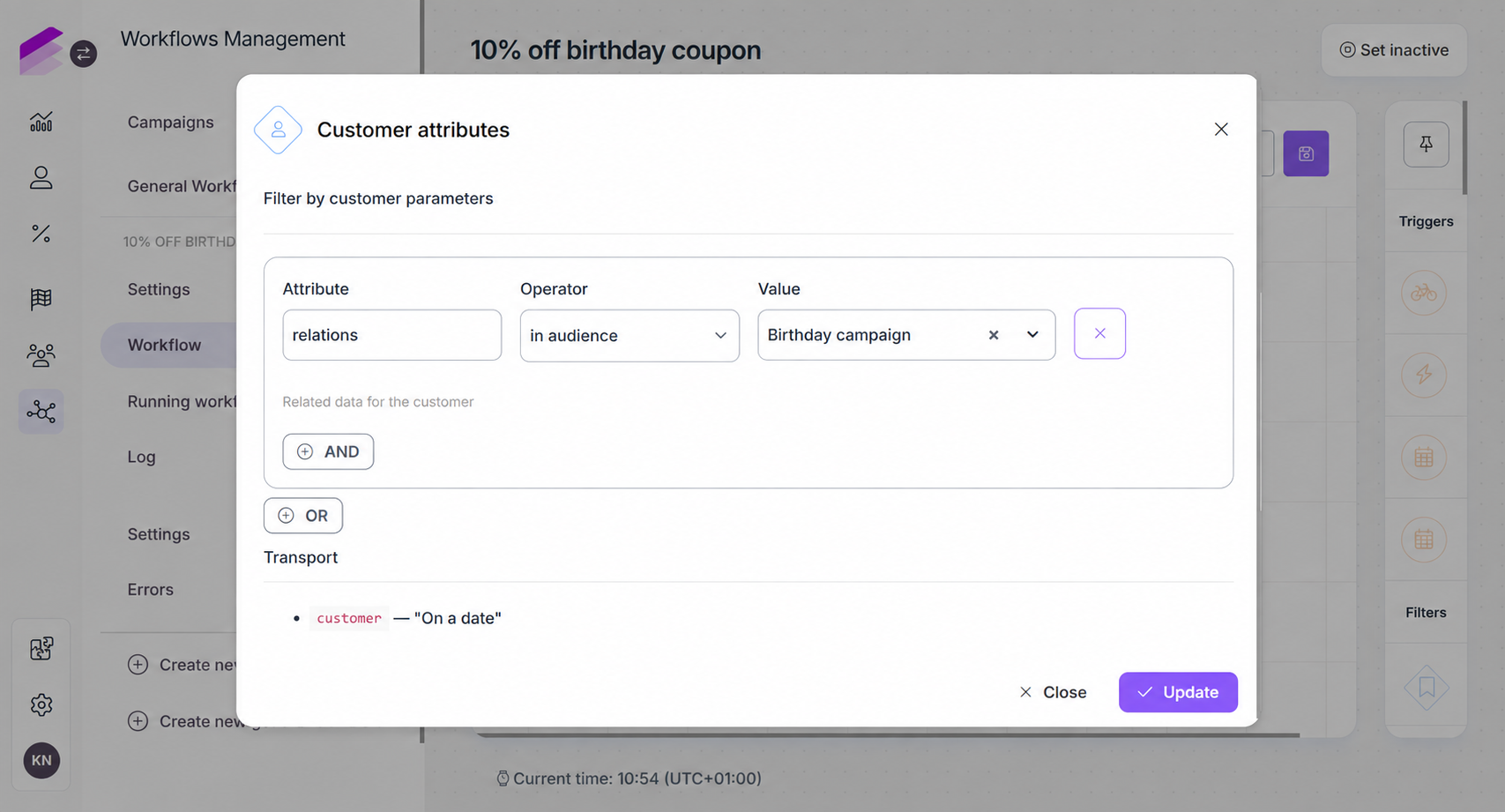Image resolution: width=1505 pixels, height=812 pixels.
Task: Click the KN user avatar
Action: (x=41, y=760)
